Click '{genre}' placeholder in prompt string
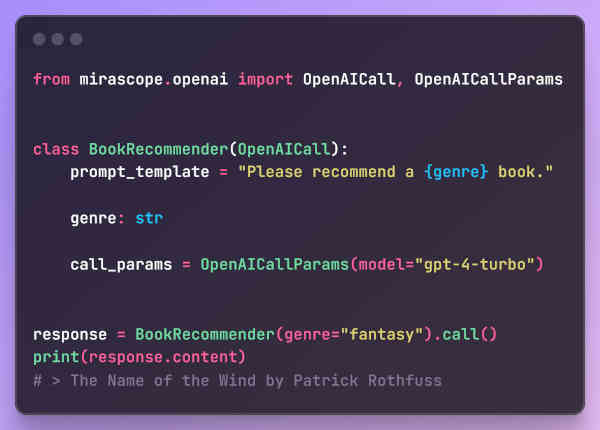600x430 pixels. click(456, 172)
